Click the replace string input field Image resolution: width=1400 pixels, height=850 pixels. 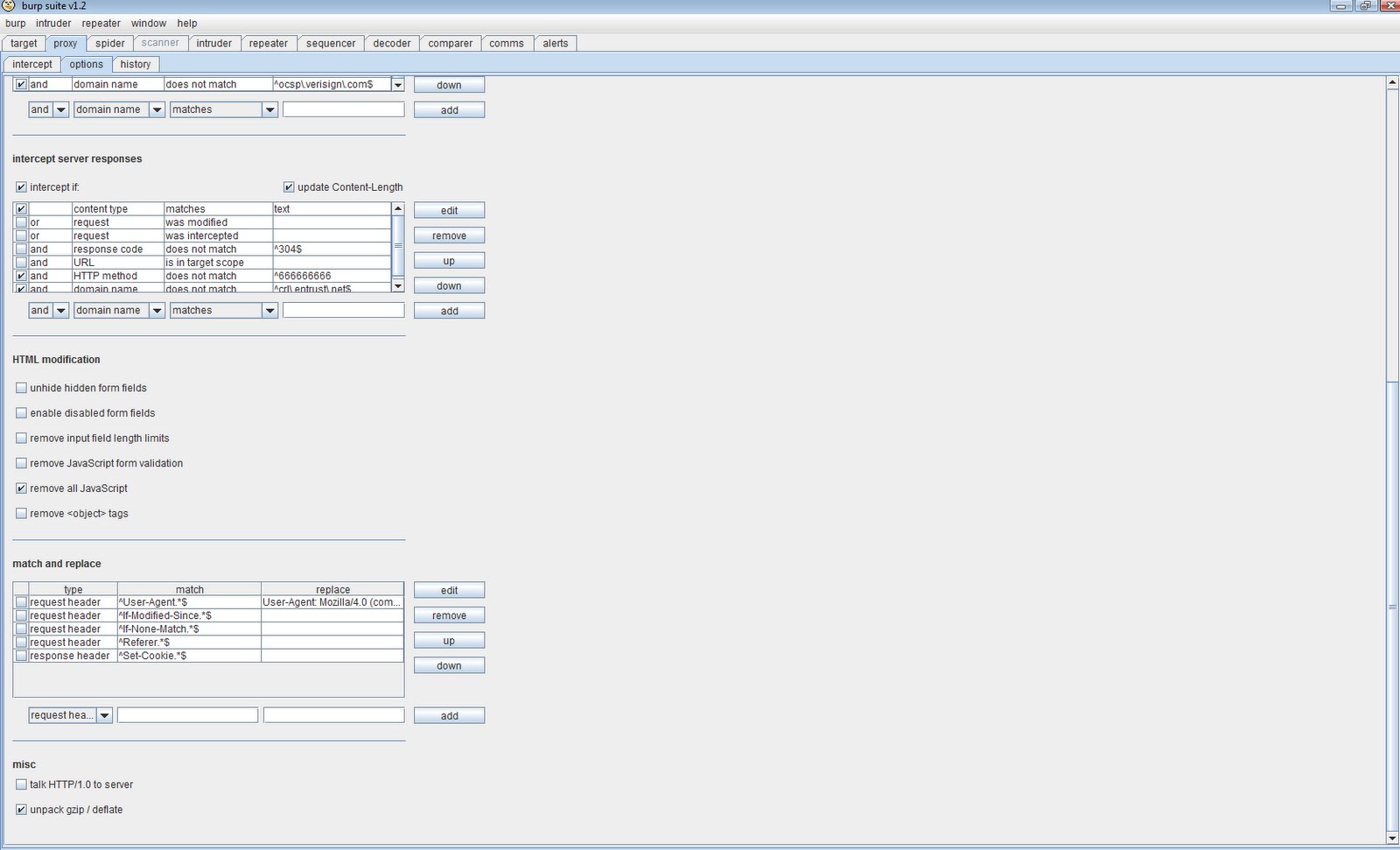pyautogui.click(x=333, y=715)
